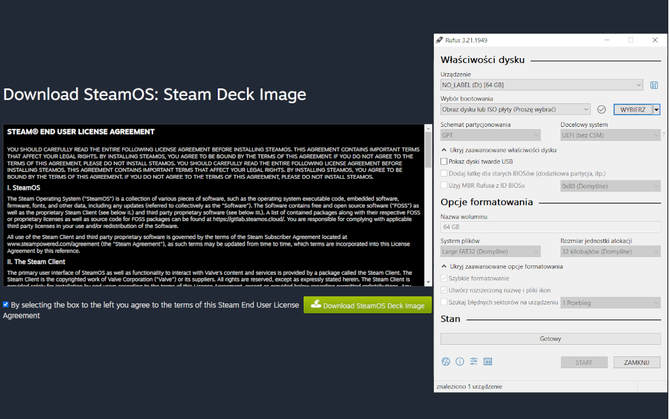This screenshot has width=670, height=419.
Task: Click 'Download SteamOS: Steam Deck Image' heading
Action: coord(155,94)
